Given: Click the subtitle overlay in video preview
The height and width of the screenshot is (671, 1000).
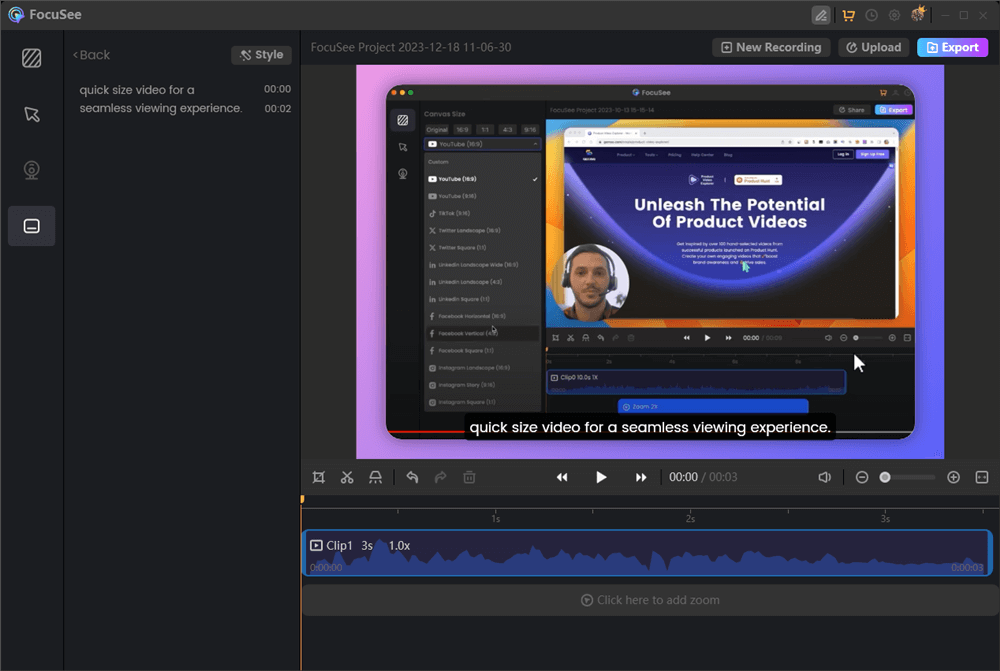Looking at the screenshot, I should (650, 427).
